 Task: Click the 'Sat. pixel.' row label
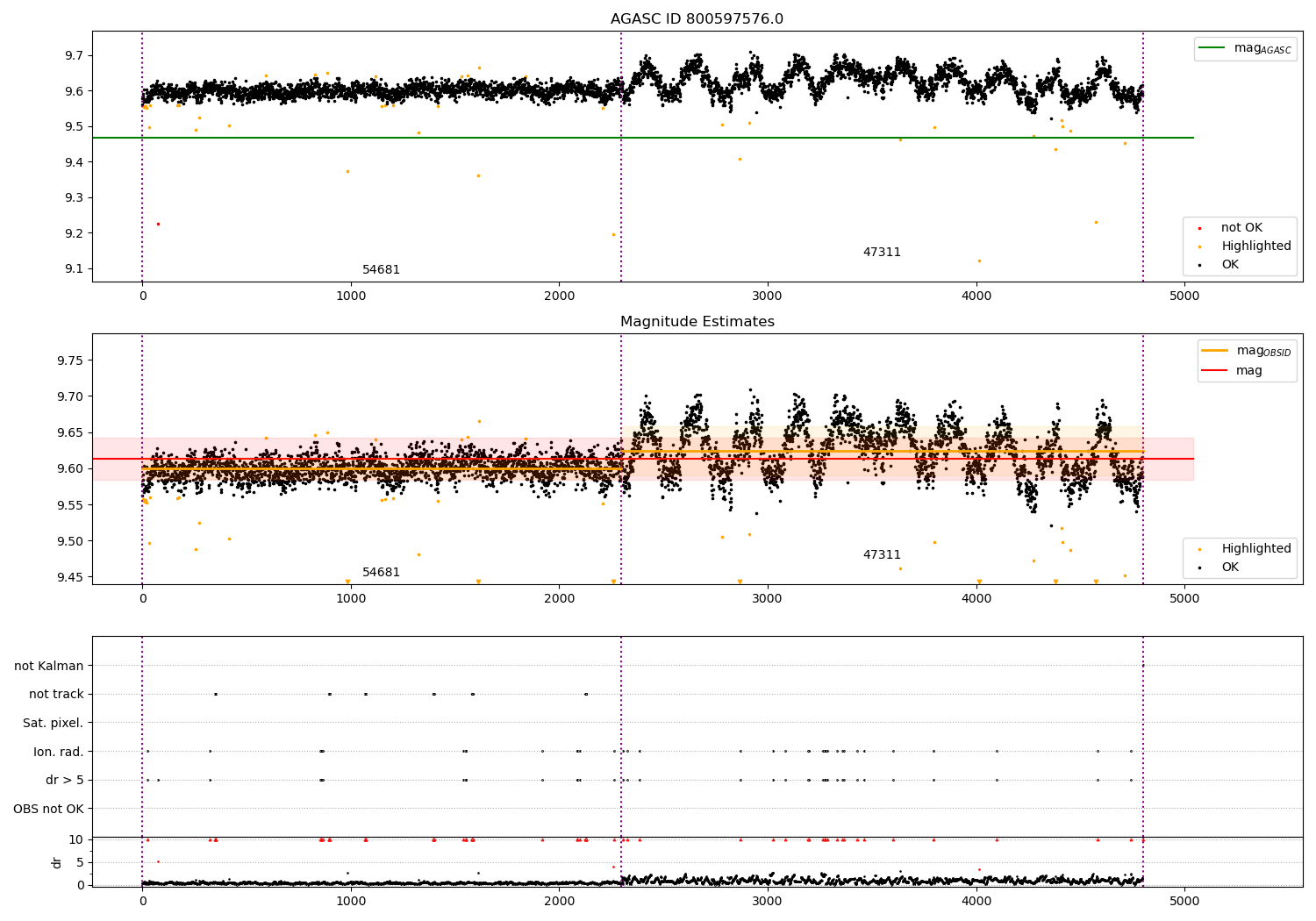[x=54, y=723]
